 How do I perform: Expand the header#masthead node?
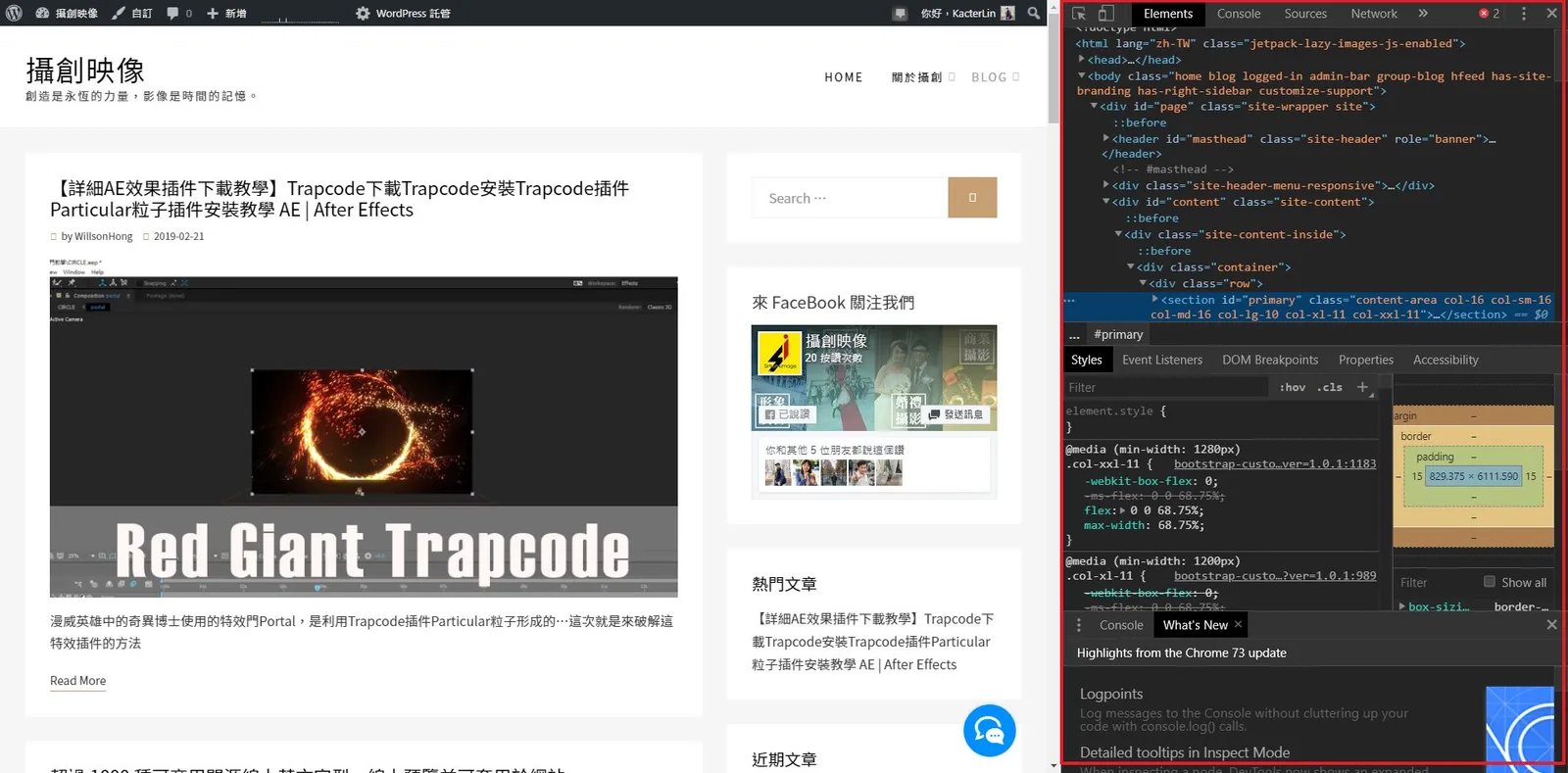(1106, 138)
